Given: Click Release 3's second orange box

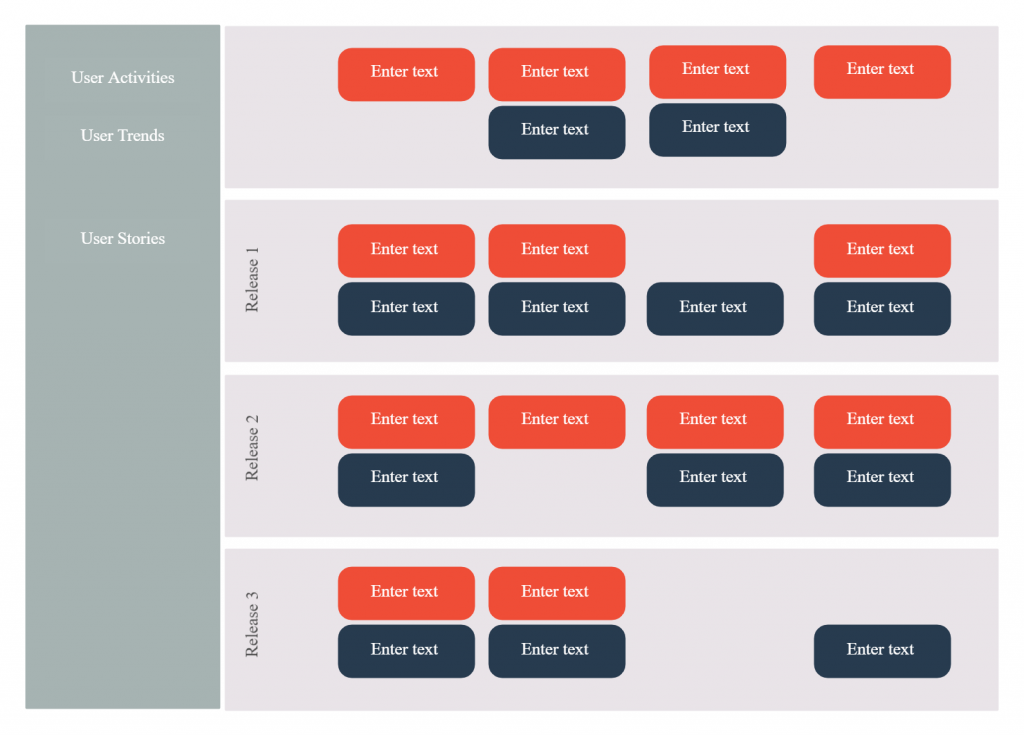Looking at the screenshot, I should pos(556,593).
